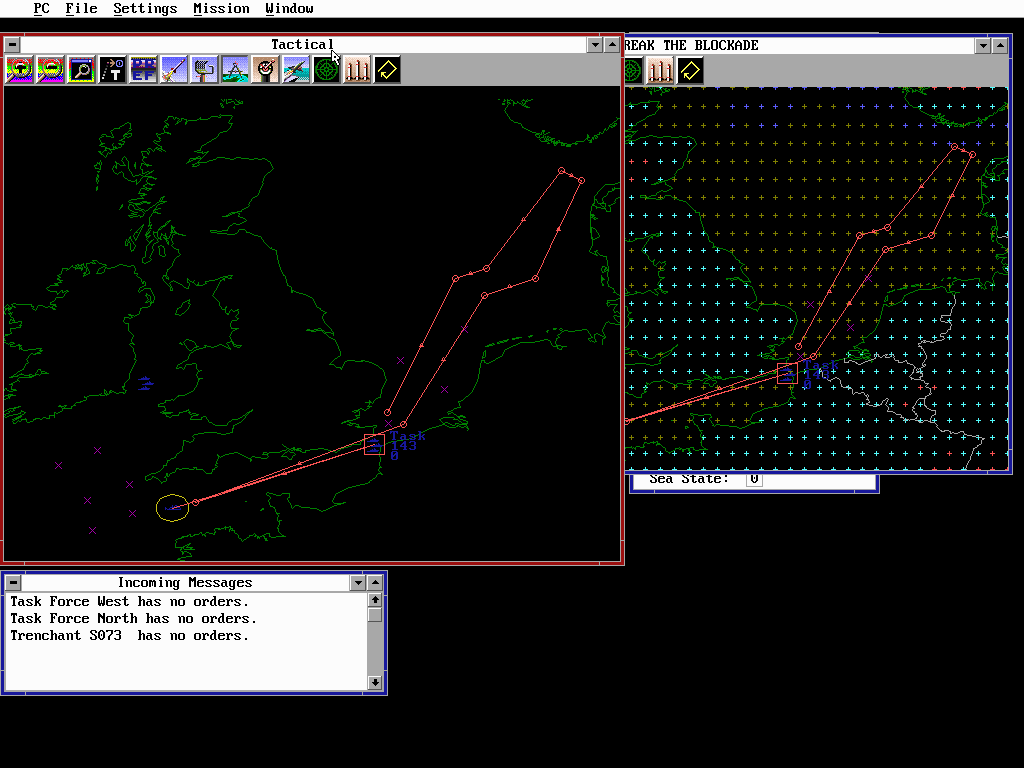This screenshot has height=768, width=1024.
Task: Select the zoom-out tool on the Tactical toolbar
Action: (49, 70)
